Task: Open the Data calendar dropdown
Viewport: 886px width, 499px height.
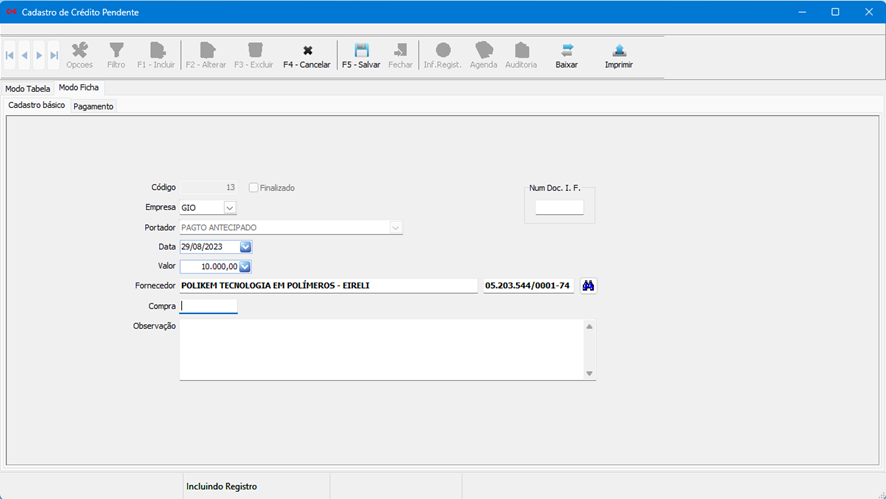Action: [x=245, y=247]
